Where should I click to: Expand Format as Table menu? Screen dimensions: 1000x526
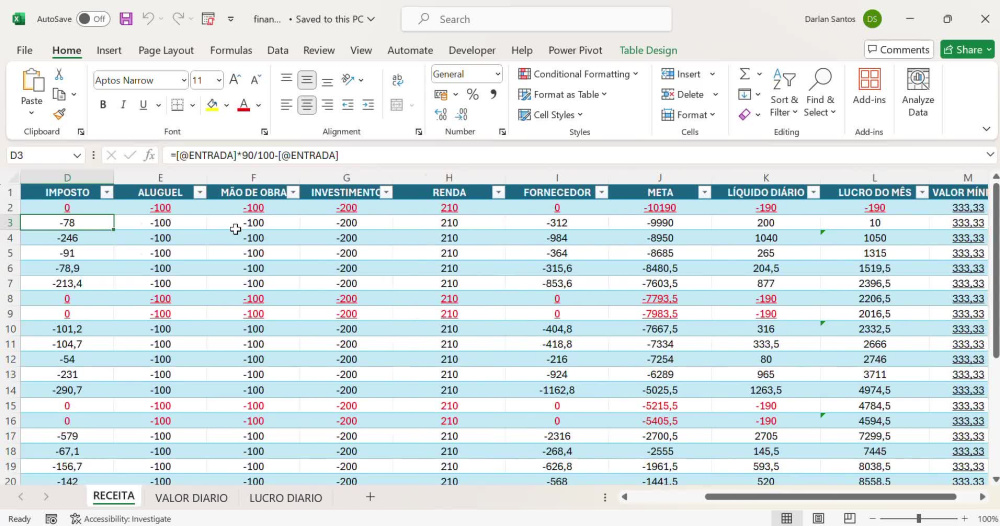point(562,94)
